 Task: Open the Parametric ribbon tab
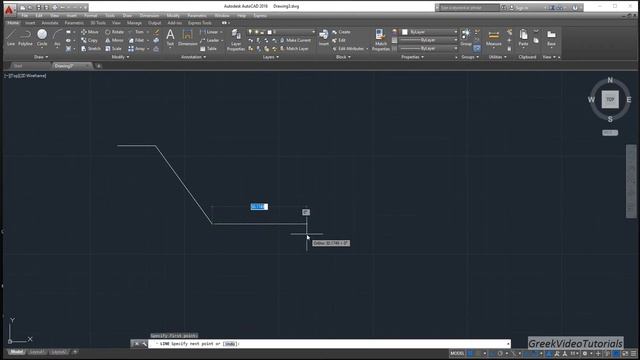click(x=74, y=23)
